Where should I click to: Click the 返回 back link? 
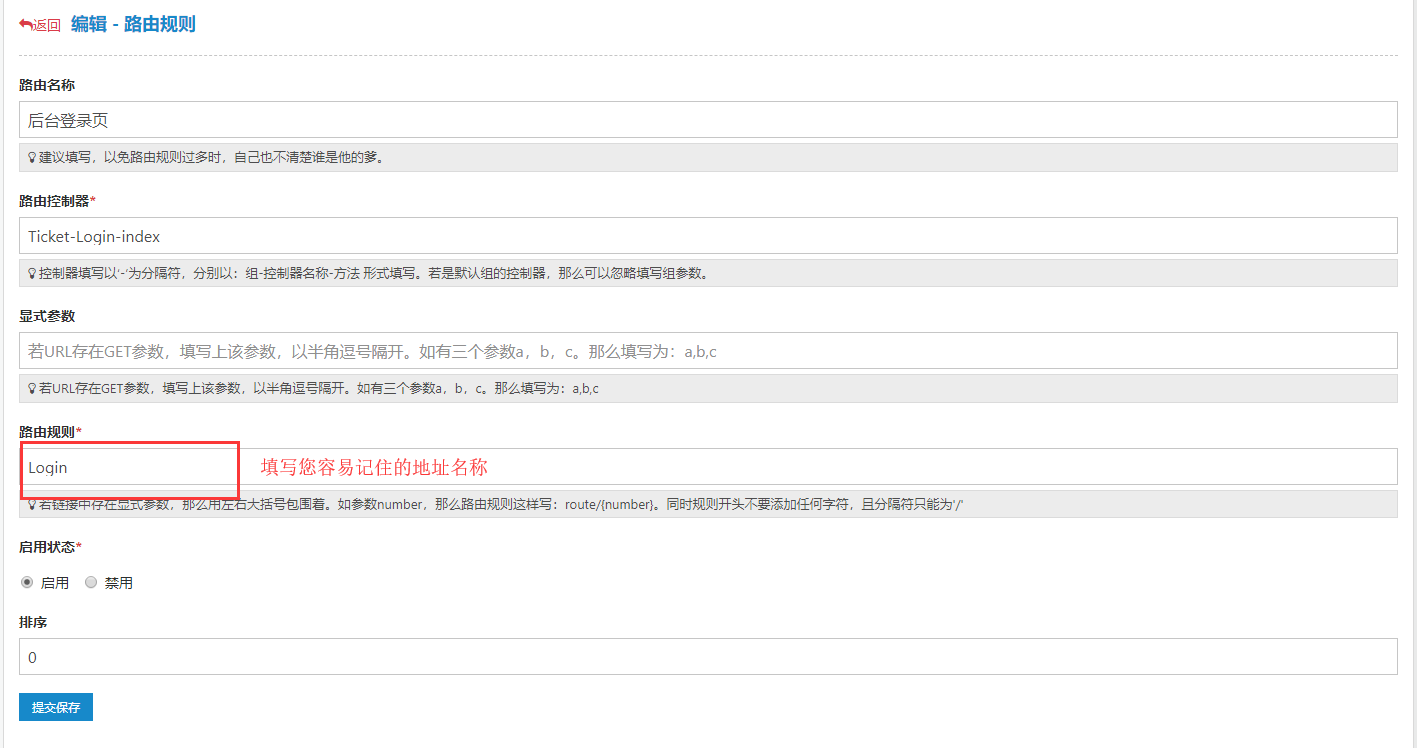(40, 25)
